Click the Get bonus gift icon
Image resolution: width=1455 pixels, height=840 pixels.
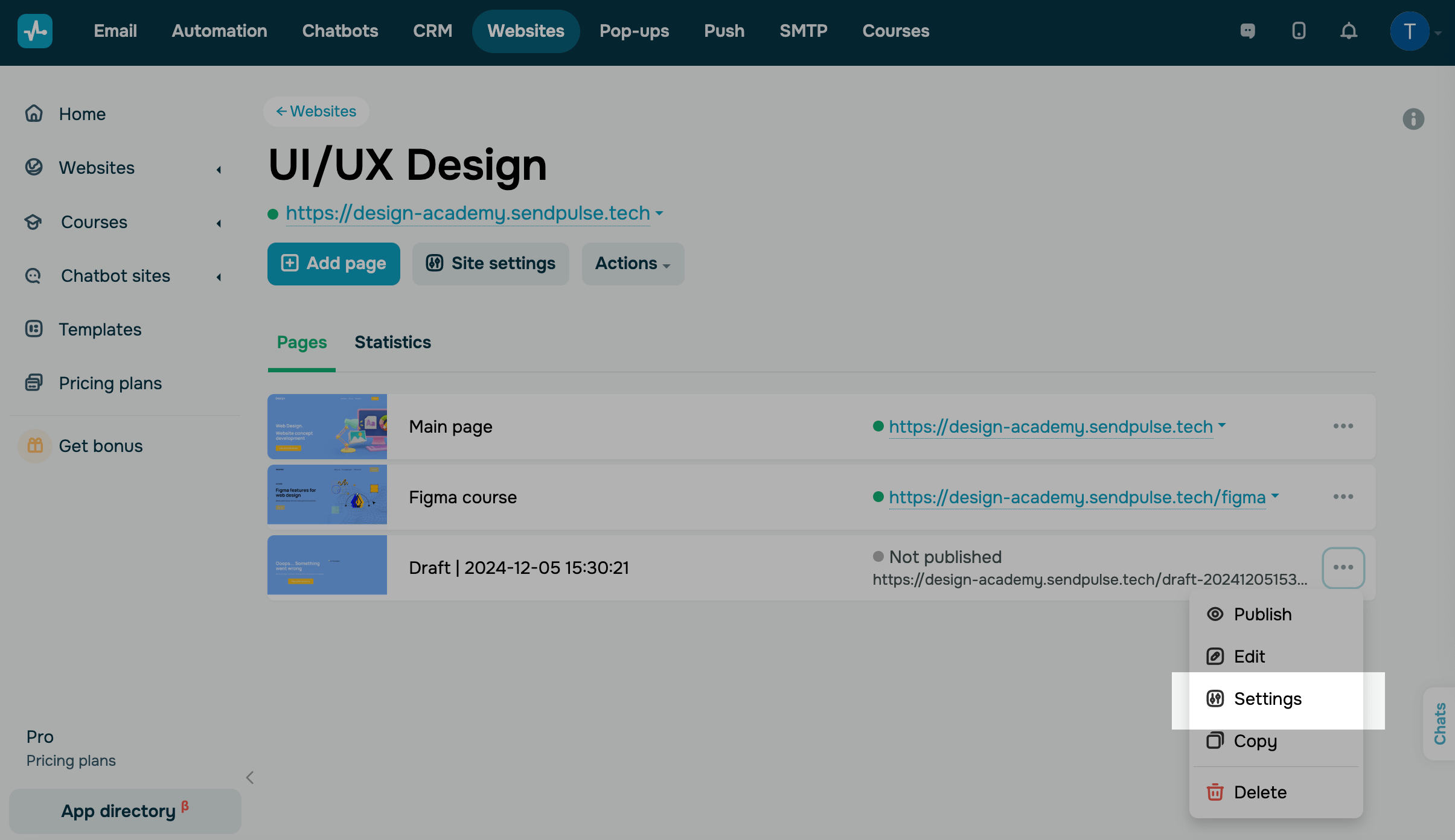click(x=35, y=446)
